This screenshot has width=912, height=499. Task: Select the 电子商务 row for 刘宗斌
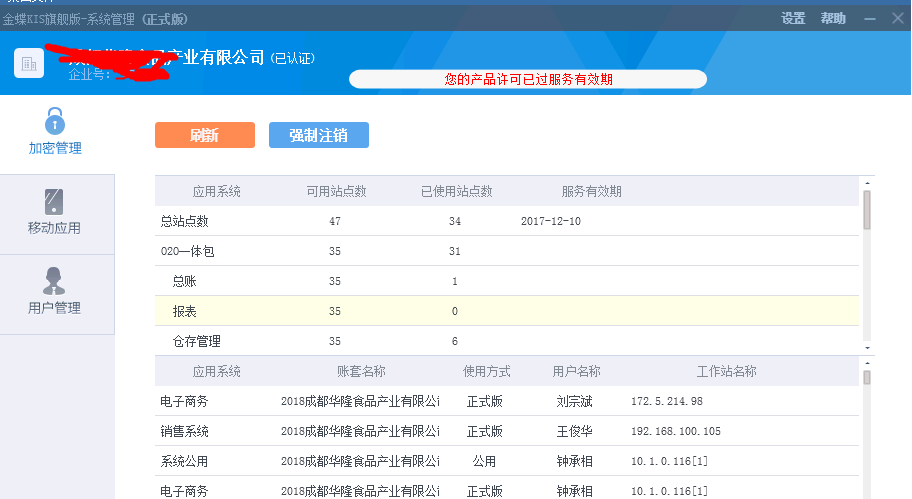[507, 401]
